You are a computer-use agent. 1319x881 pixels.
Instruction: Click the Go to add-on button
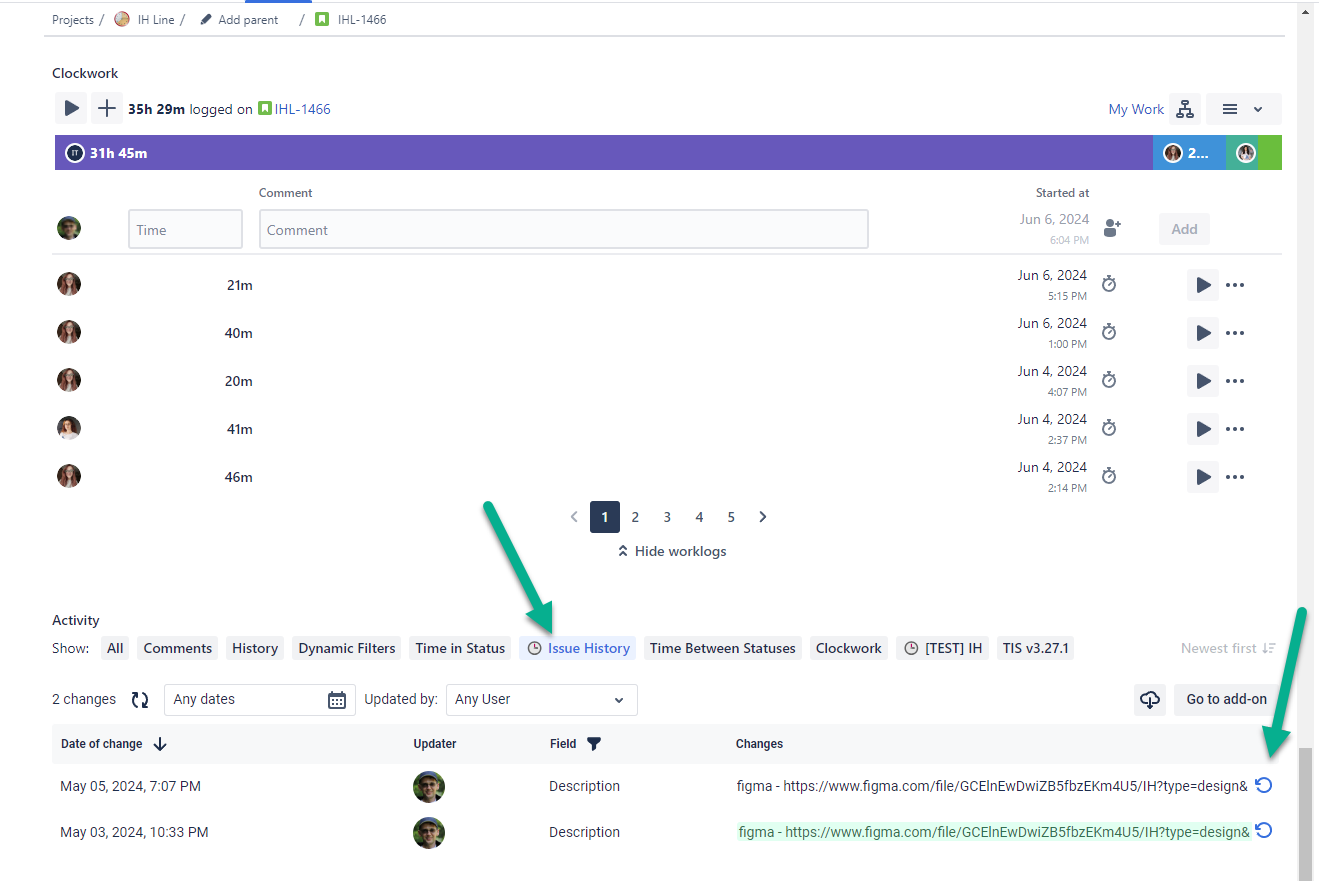(x=1226, y=700)
